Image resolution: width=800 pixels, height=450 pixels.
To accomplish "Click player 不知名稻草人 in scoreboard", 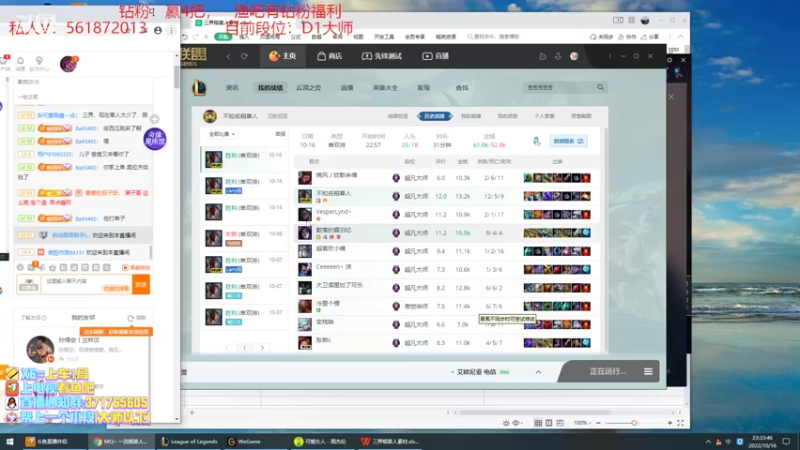I will coord(334,193).
